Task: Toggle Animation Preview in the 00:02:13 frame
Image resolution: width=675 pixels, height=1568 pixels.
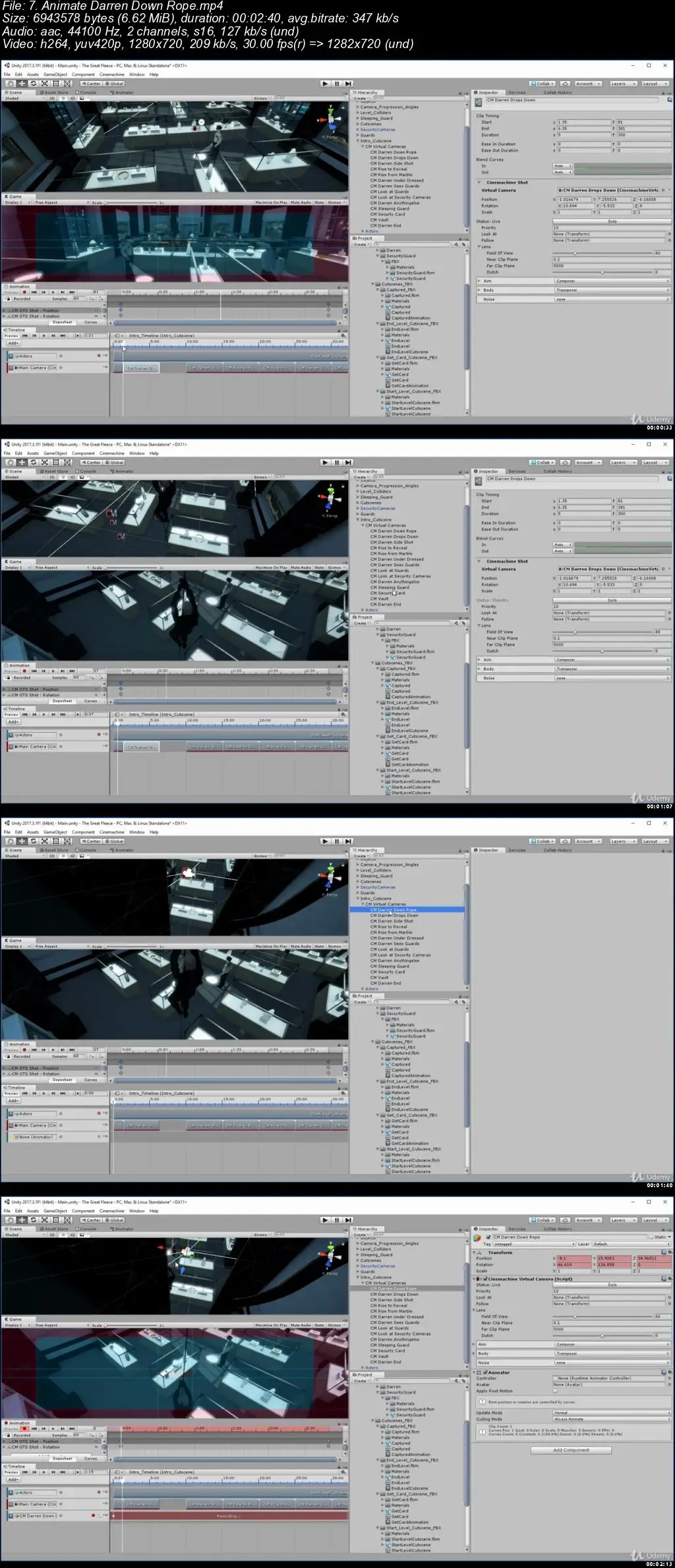Action: (11, 1429)
